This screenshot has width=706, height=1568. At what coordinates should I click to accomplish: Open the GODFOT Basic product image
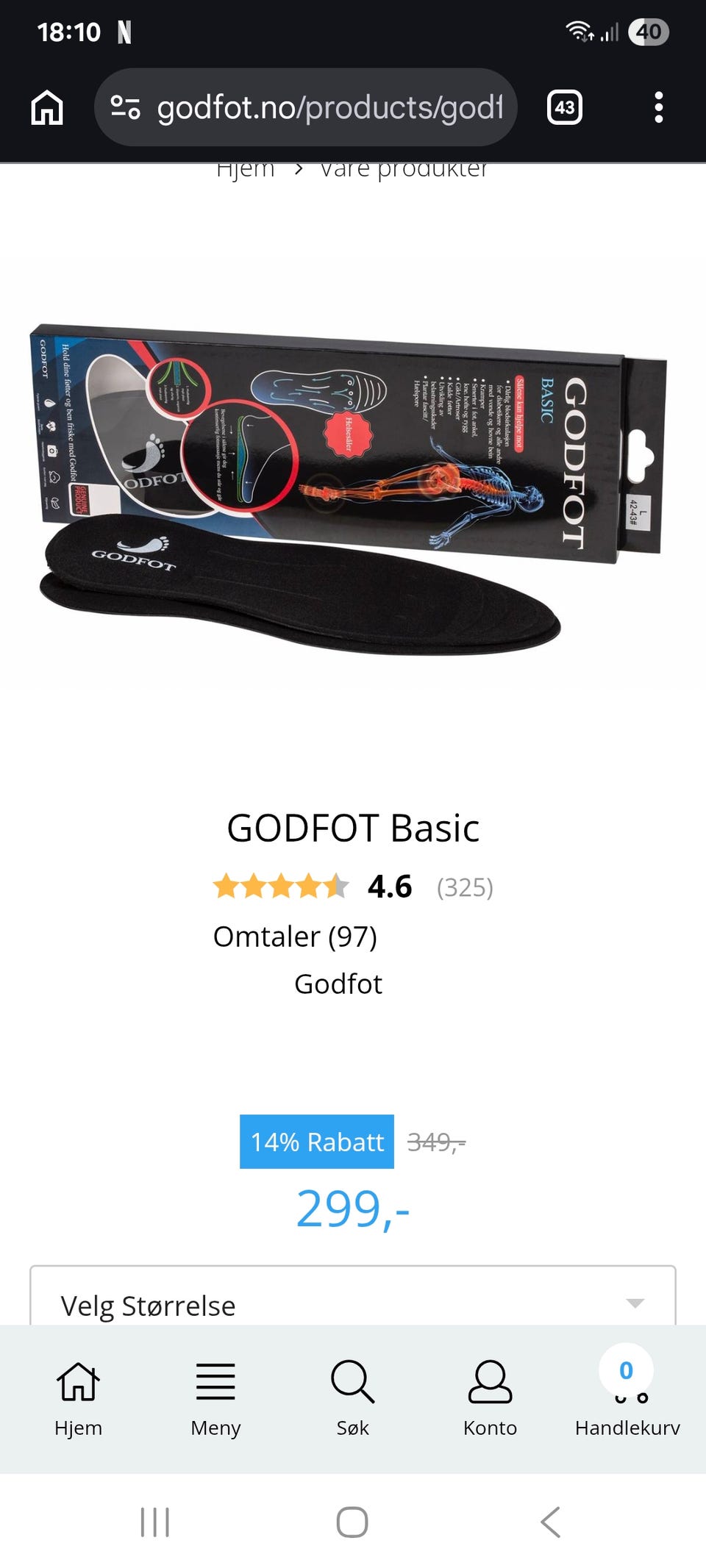coord(353,489)
